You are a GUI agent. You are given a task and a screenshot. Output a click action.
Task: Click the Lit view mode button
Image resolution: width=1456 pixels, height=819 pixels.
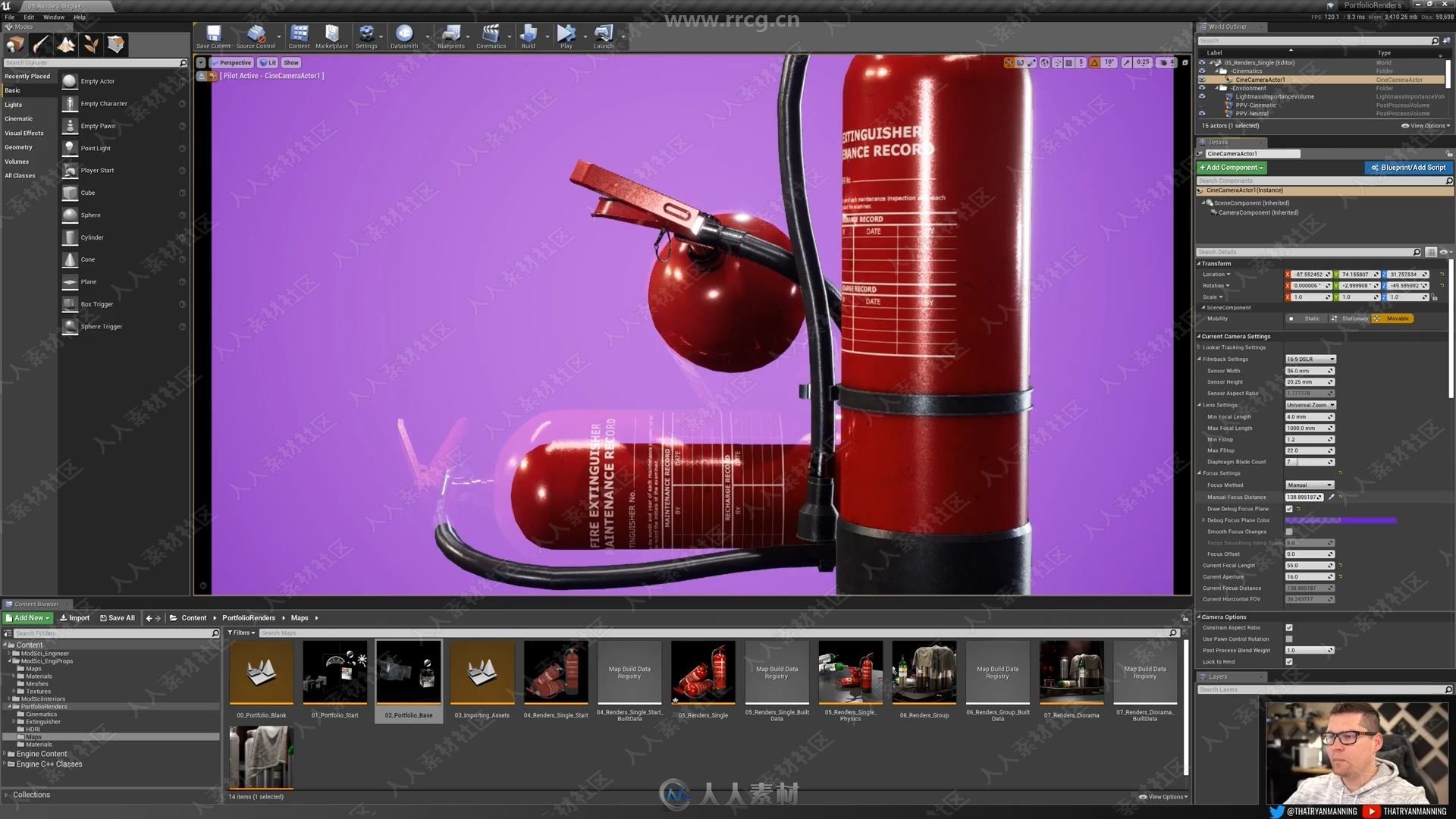click(268, 63)
